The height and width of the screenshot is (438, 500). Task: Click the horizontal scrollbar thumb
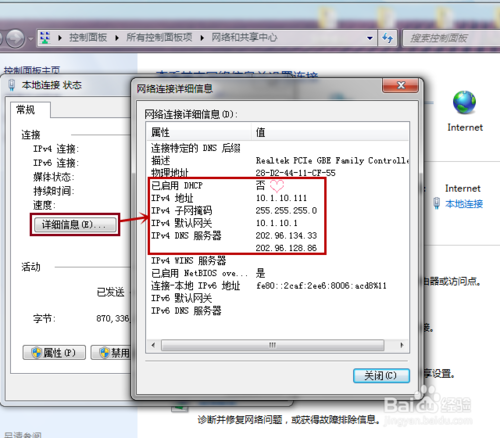(x=272, y=345)
